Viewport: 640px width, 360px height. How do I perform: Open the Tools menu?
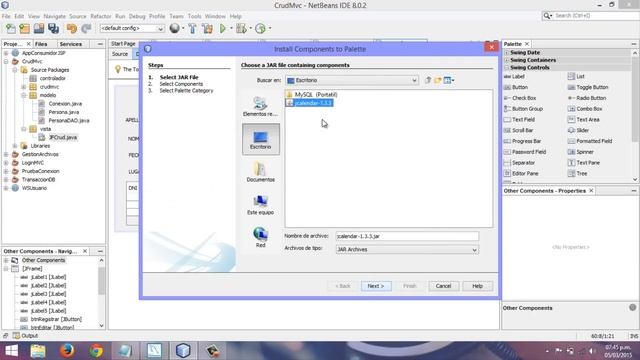(x=194, y=16)
